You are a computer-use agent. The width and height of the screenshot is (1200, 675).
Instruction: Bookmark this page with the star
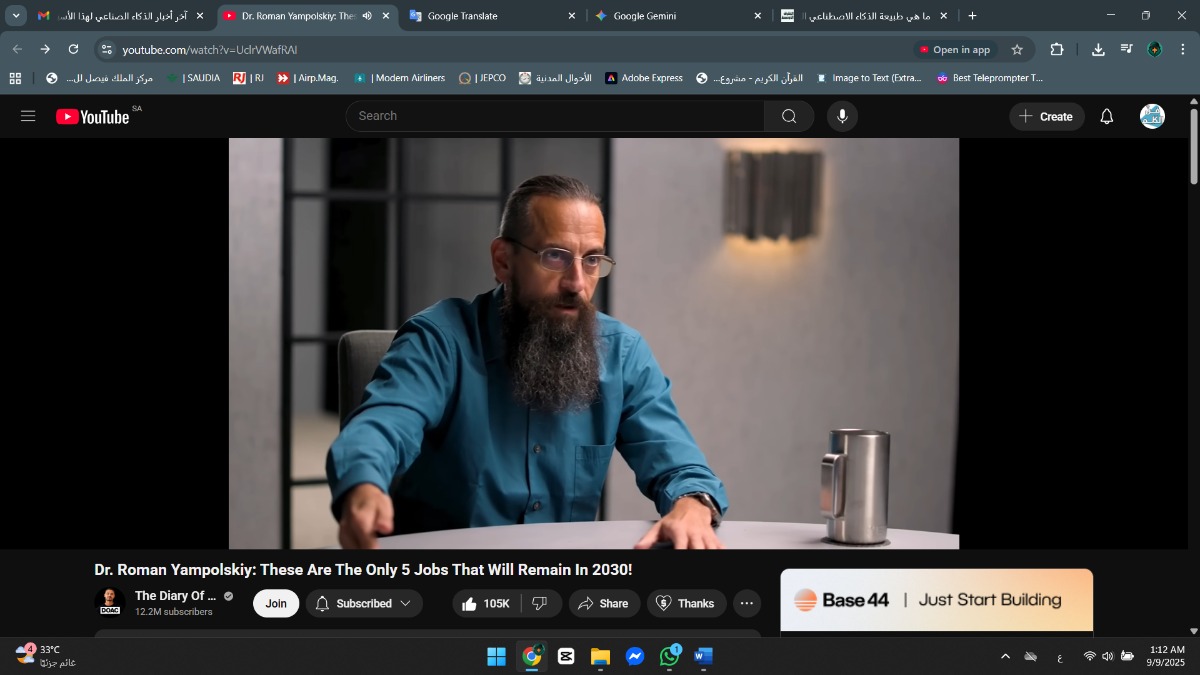click(x=1017, y=49)
